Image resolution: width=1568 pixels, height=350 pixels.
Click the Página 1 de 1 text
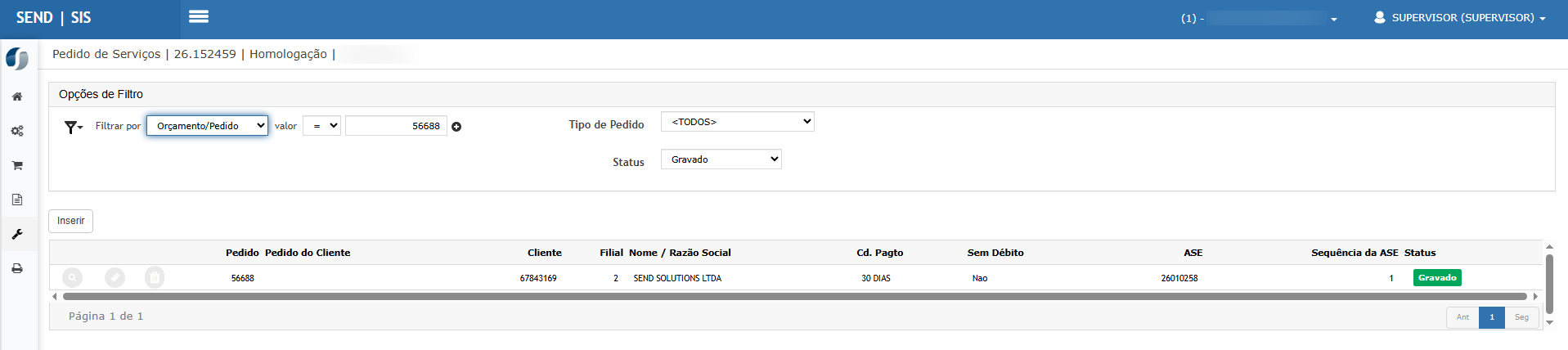[106, 316]
